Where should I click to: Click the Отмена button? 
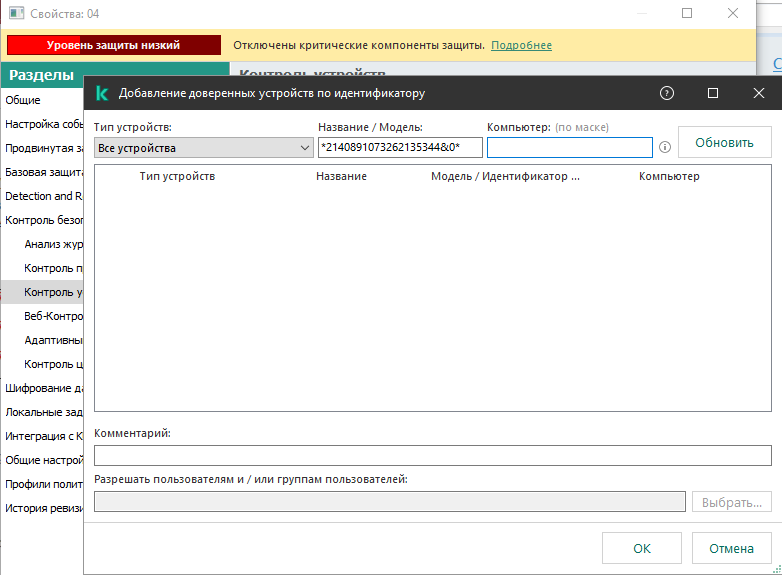click(731, 548)
